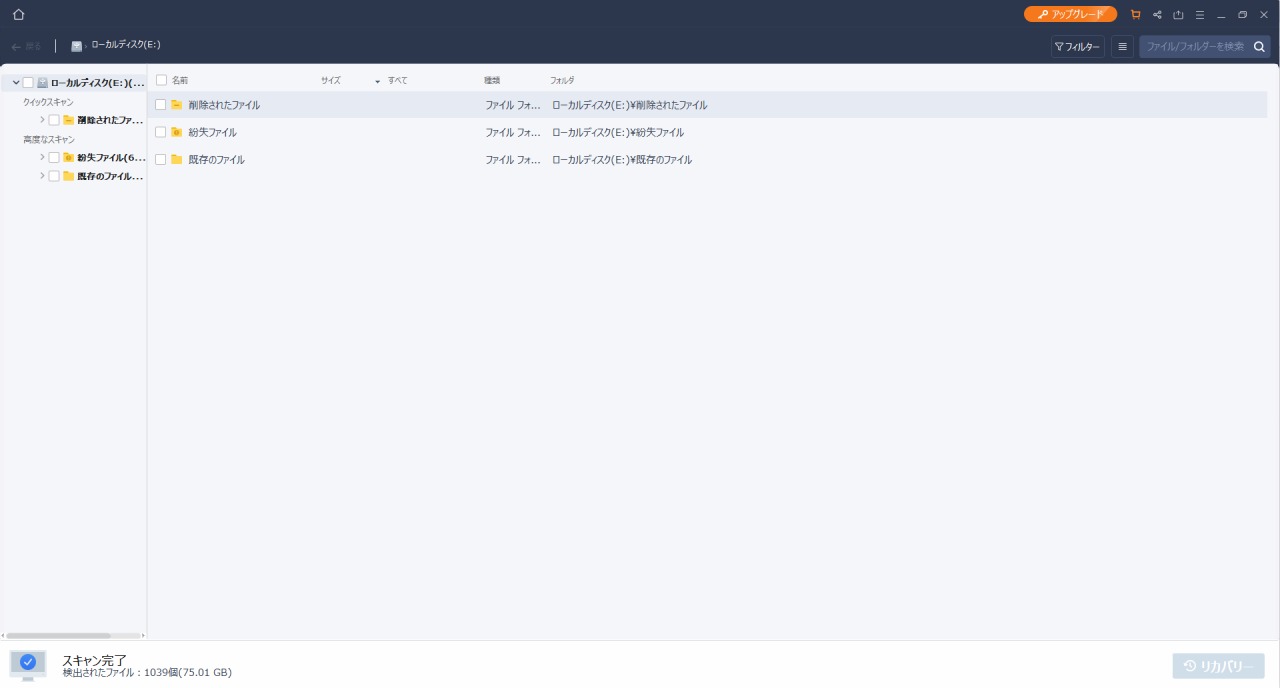Image resolution: width=1280 pixels, height=688 pixels.
Task: Click the share icon in title bar
Action: tap(1157, 15)
